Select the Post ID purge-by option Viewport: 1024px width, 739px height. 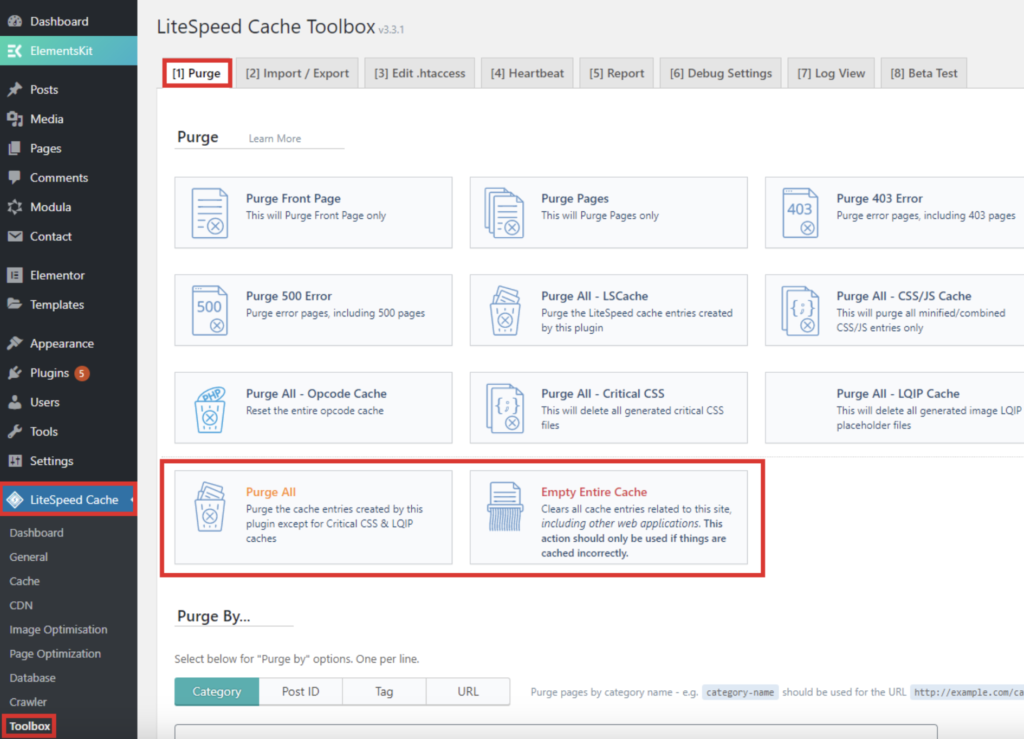point(300,691)
